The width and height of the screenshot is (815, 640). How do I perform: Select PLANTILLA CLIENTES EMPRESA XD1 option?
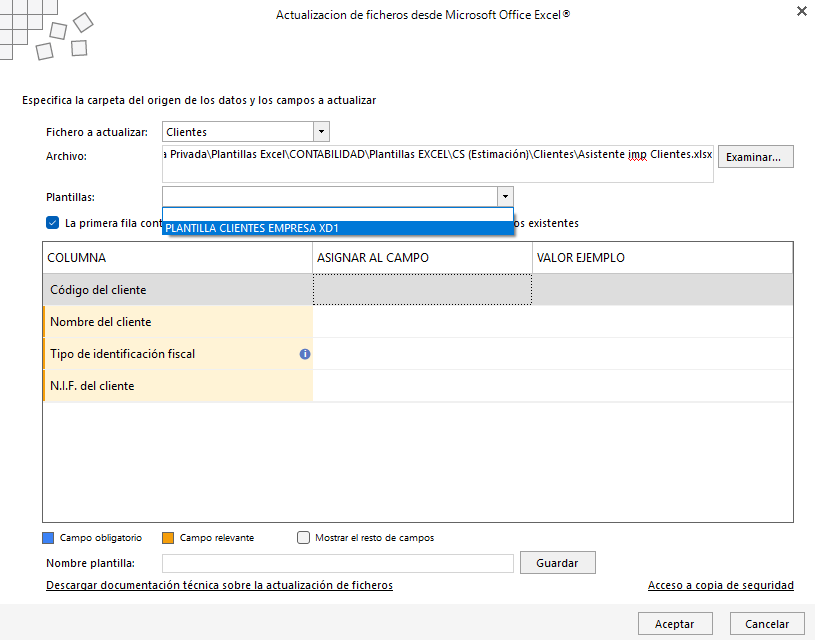[338, 228]
